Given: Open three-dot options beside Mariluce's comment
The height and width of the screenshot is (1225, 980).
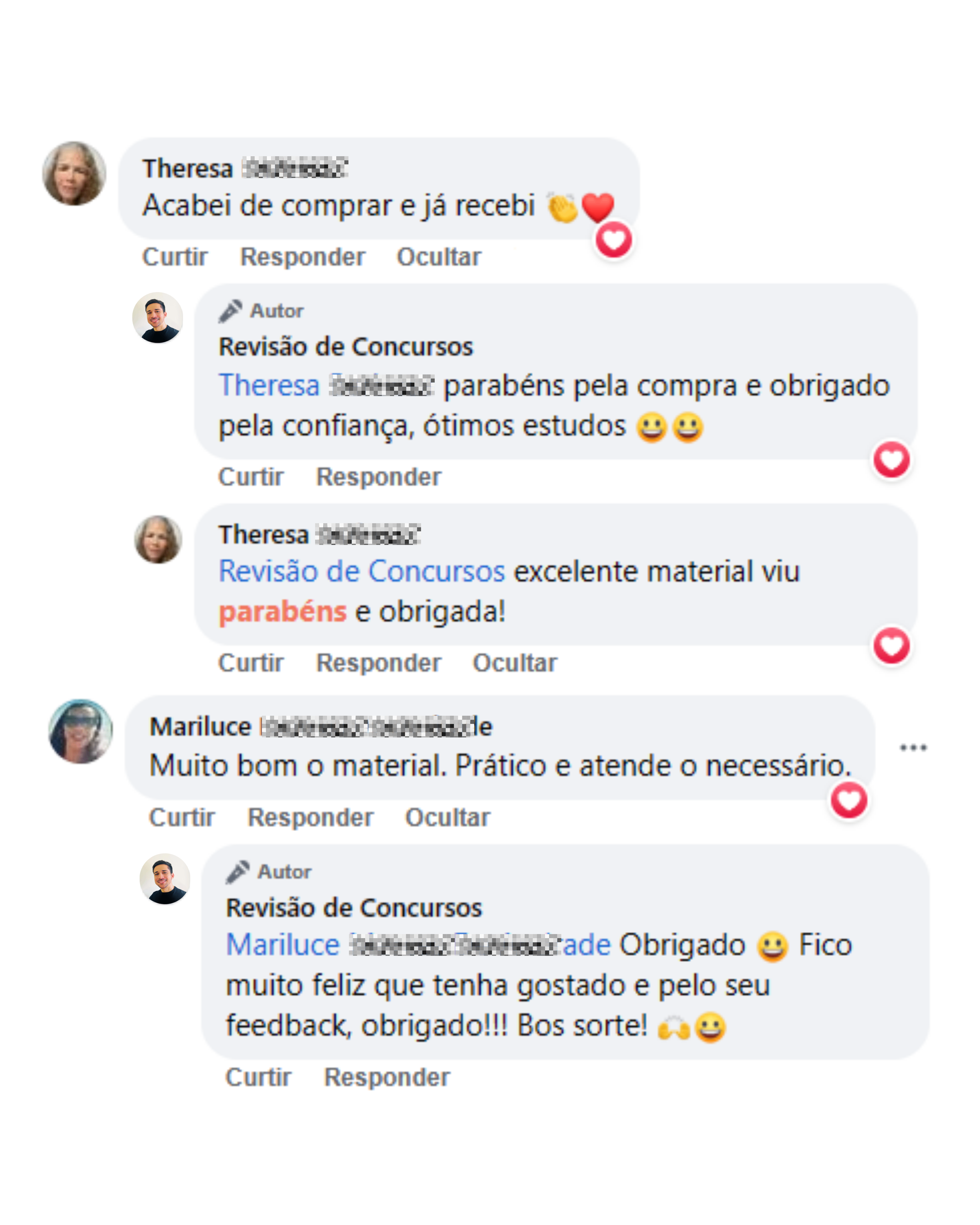Looking at the screenshot, I should [913, 748].
